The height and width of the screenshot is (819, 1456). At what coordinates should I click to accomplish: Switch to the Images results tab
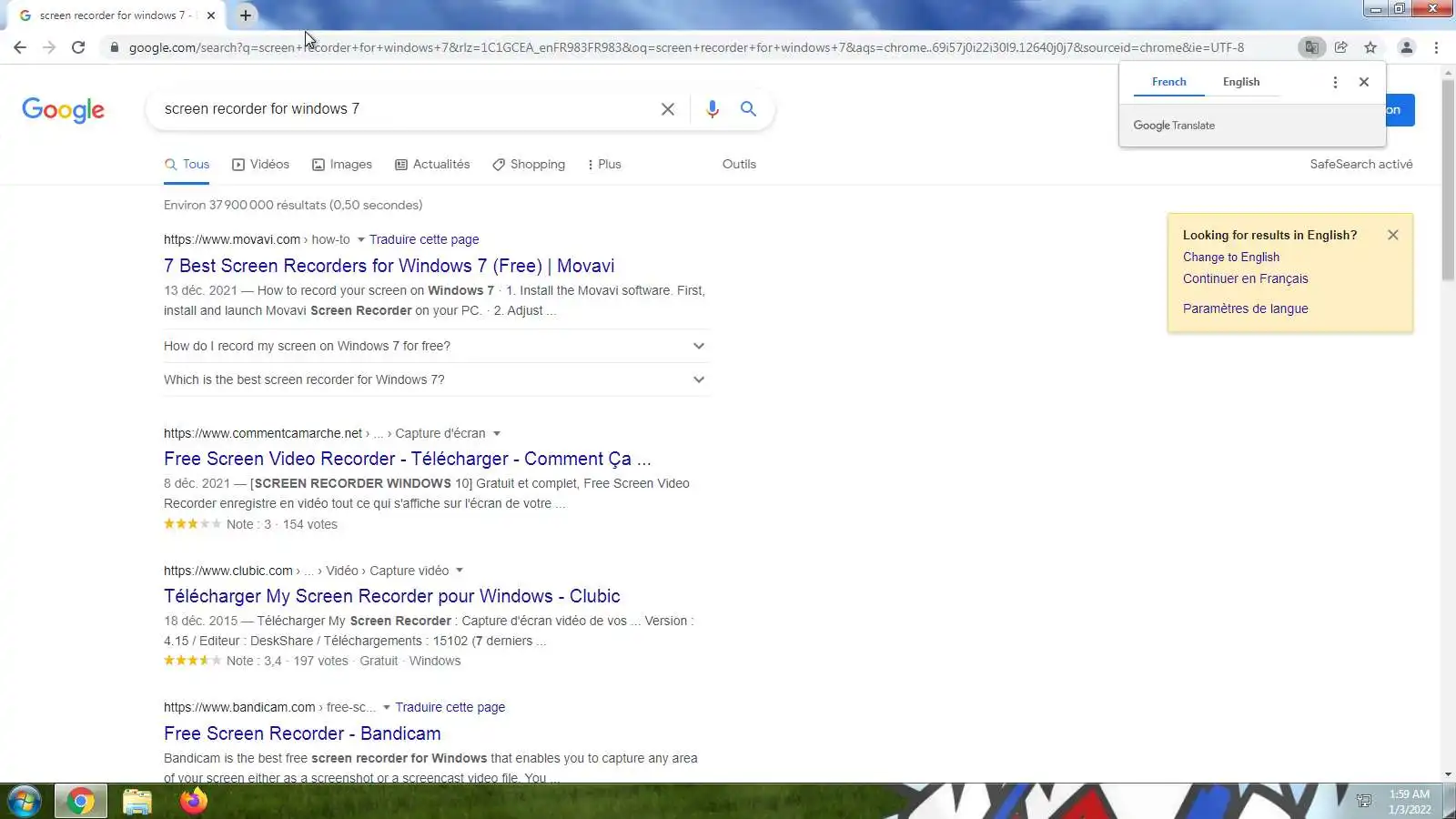(342, 165)
